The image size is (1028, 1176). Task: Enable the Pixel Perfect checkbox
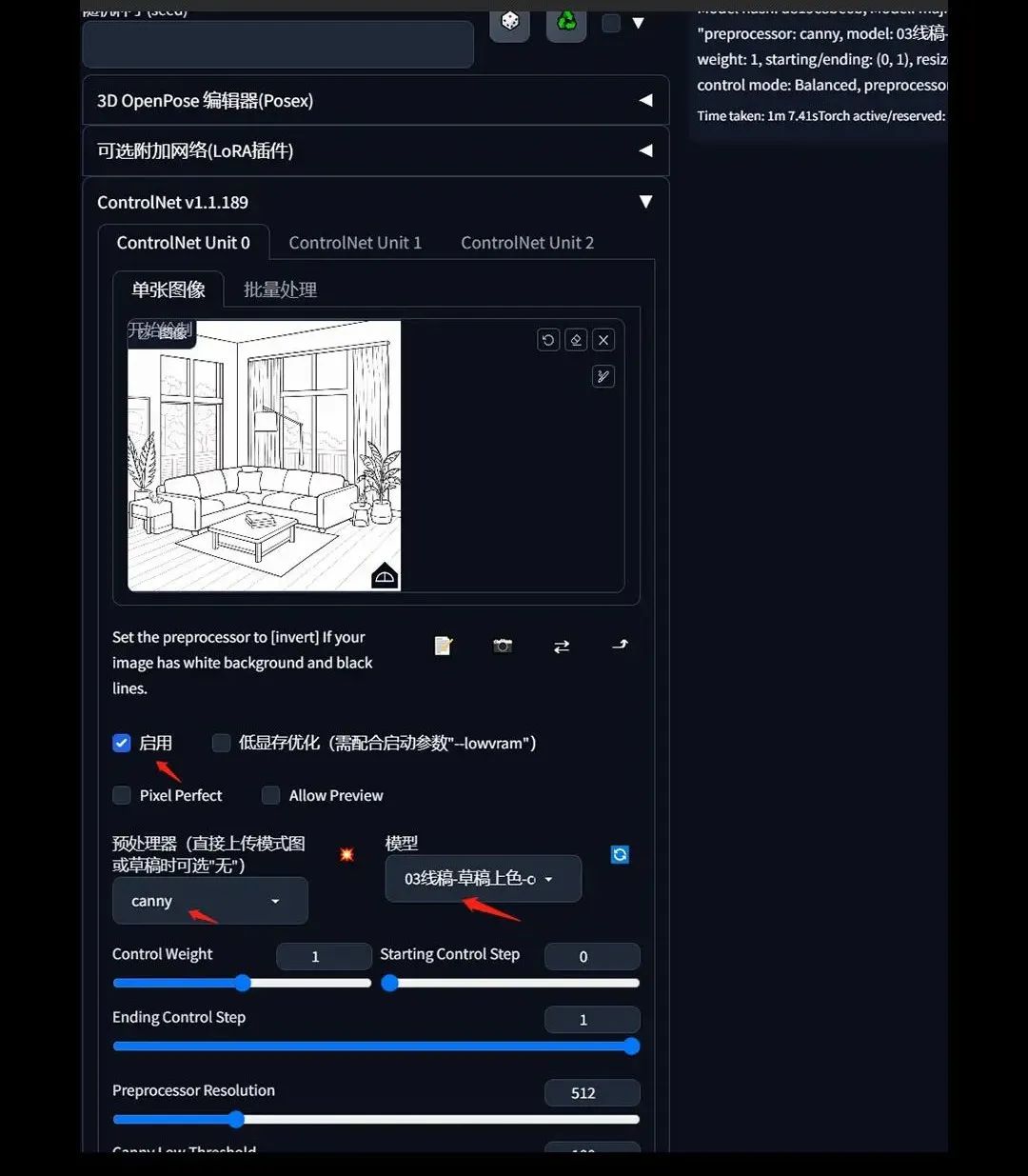[x=122, y=795]
